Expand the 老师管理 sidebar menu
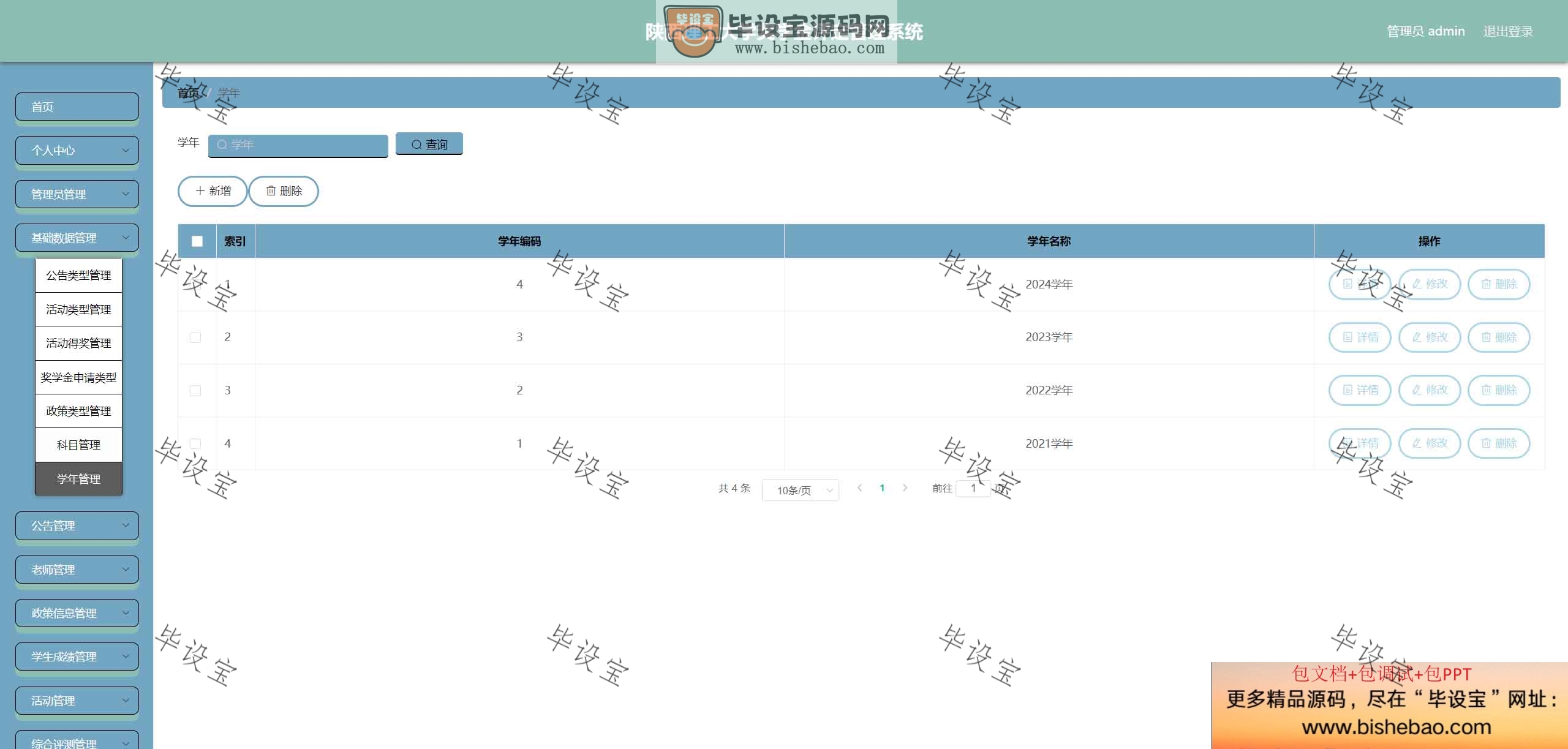The image size is (1568, 749). (x=77, y=570)
